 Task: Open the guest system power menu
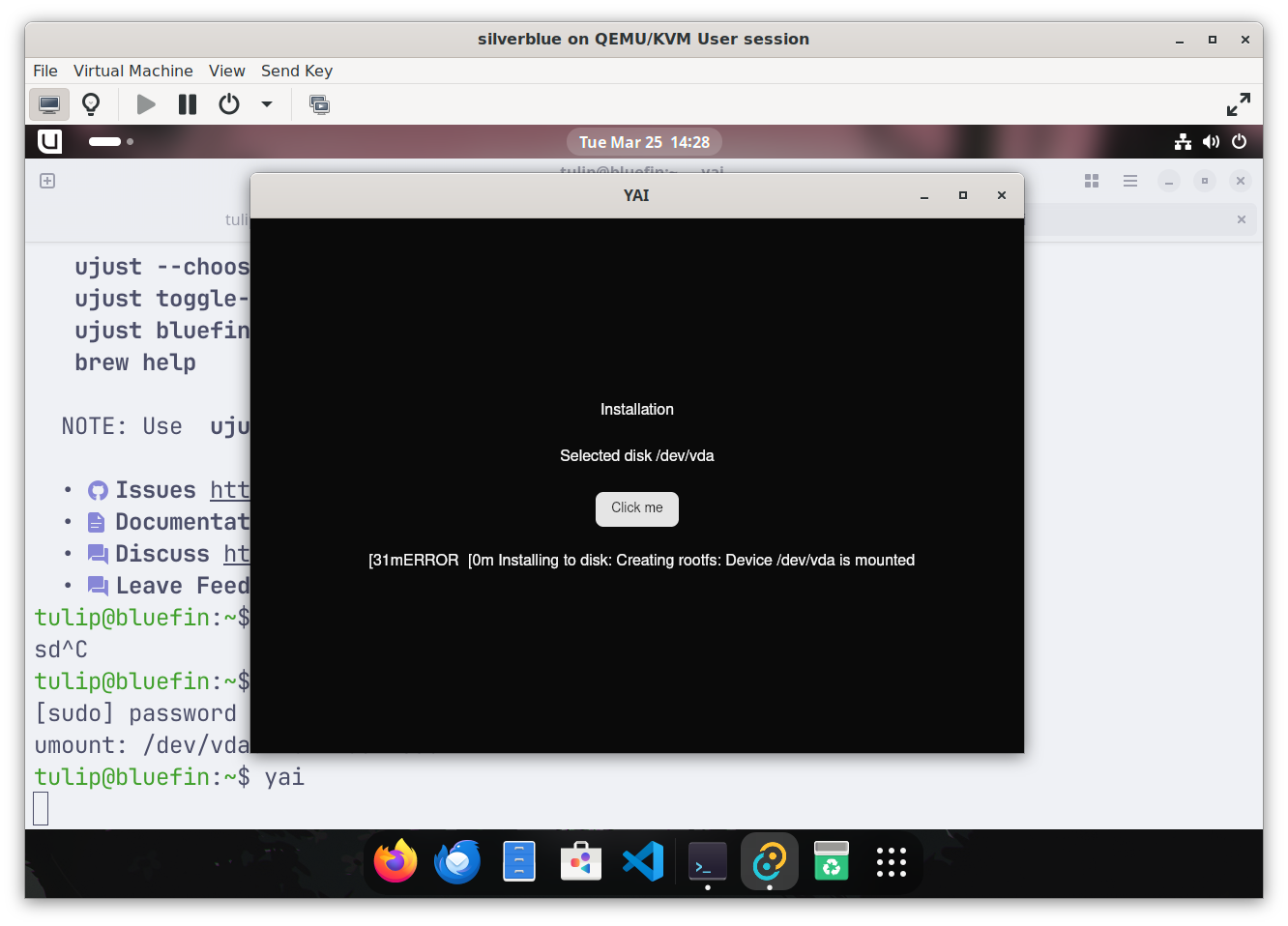tap(1240, 142)
